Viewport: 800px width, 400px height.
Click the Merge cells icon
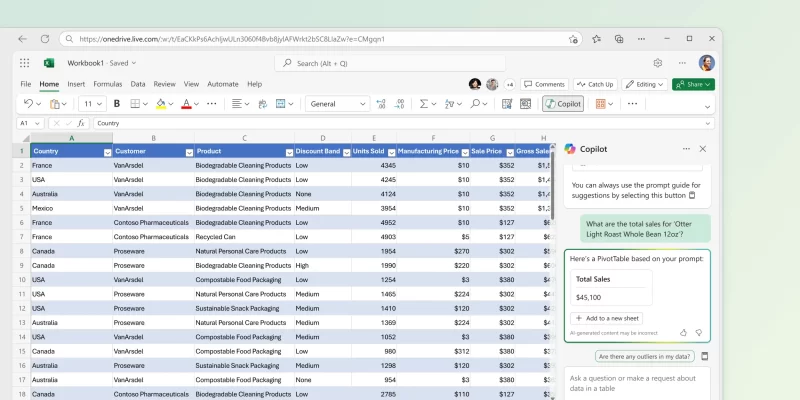coord(281,104)
